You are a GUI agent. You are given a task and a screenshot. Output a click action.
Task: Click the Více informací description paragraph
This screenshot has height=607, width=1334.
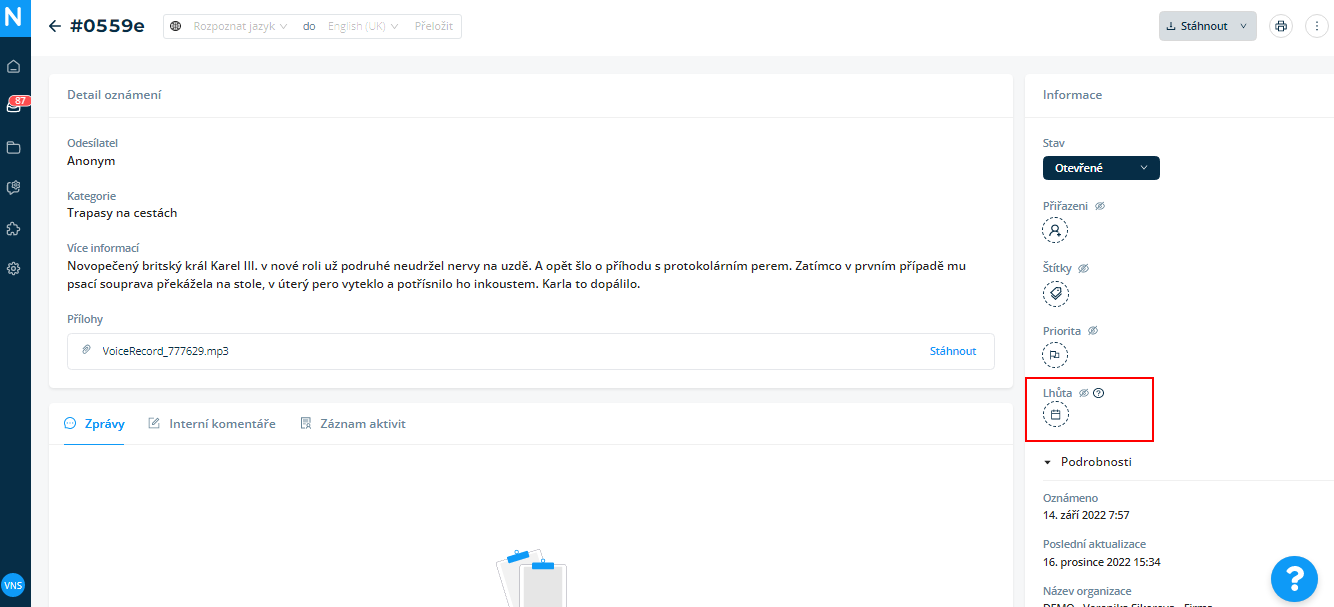pos(517,275)
